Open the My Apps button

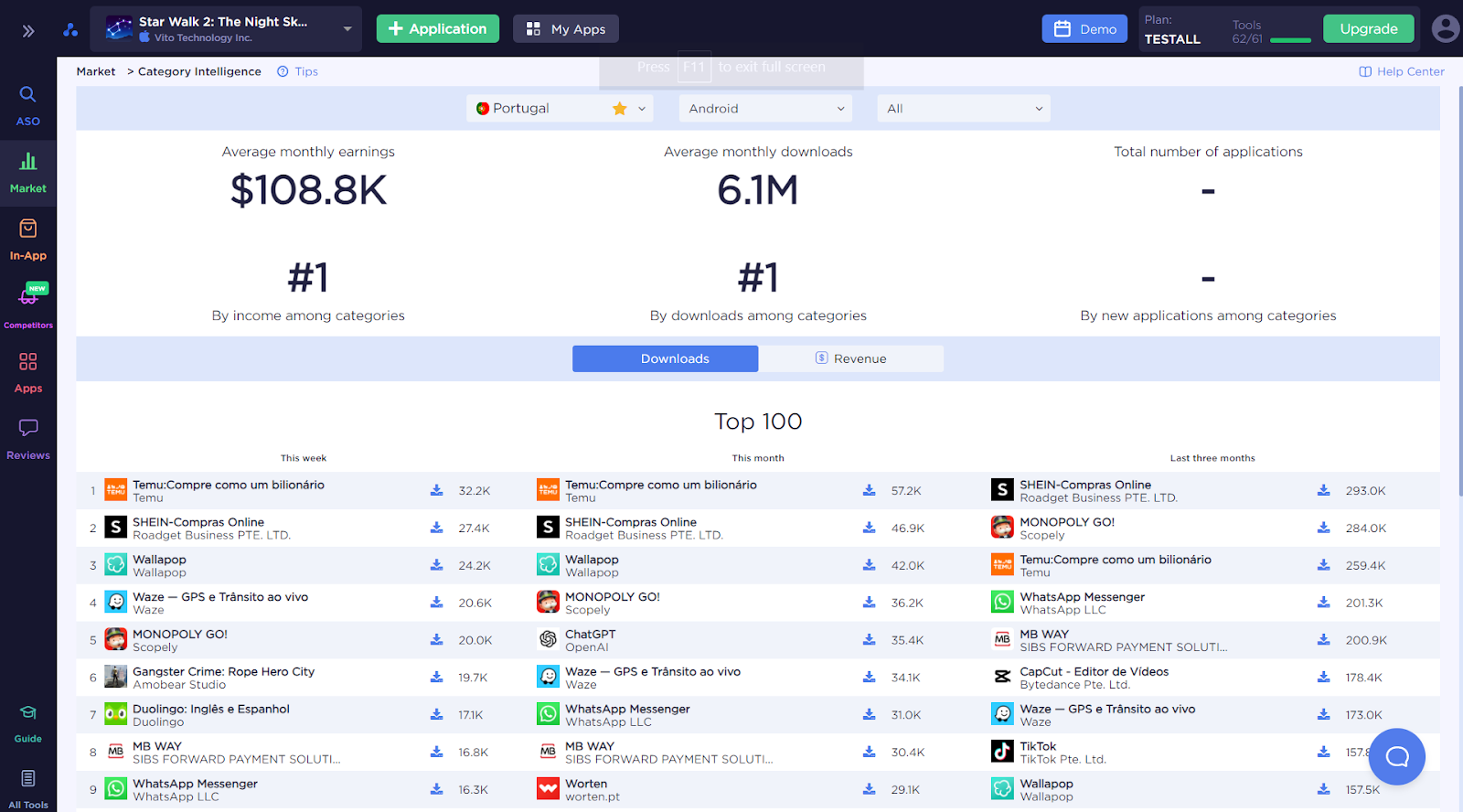tap(566, 29)
